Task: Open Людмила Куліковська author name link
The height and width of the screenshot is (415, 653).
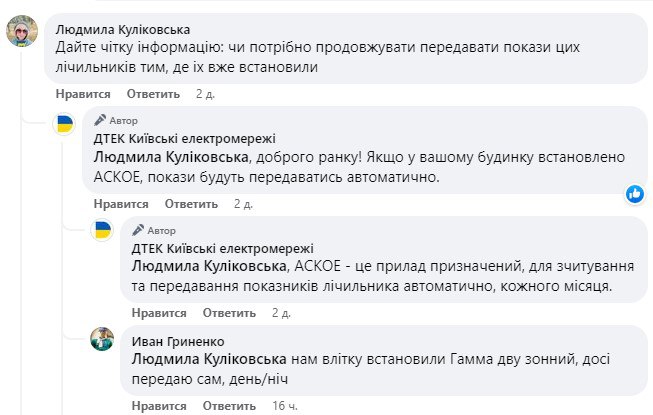Action: [x=122, y=29]
